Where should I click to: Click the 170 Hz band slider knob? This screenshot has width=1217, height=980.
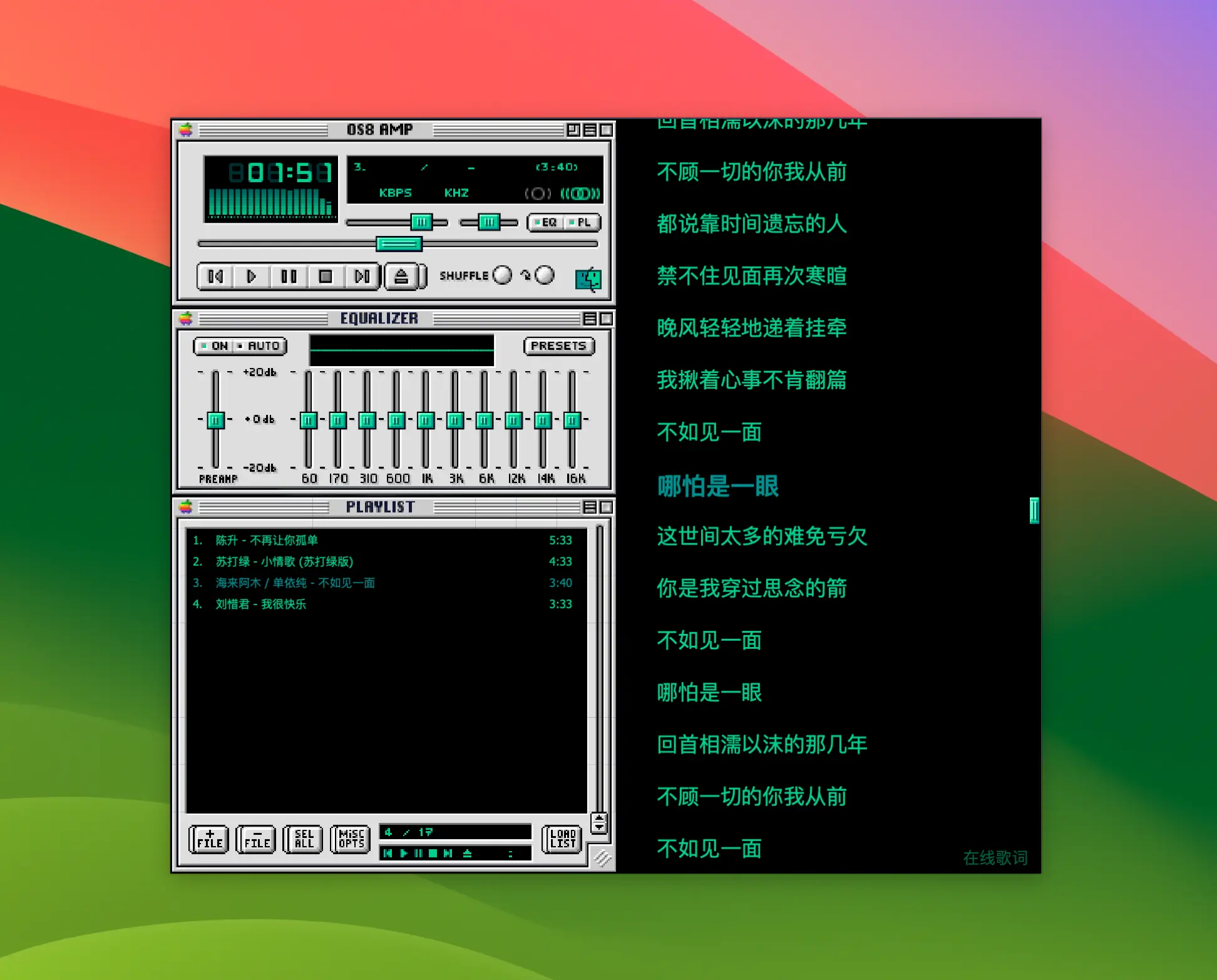click(337, 420)
